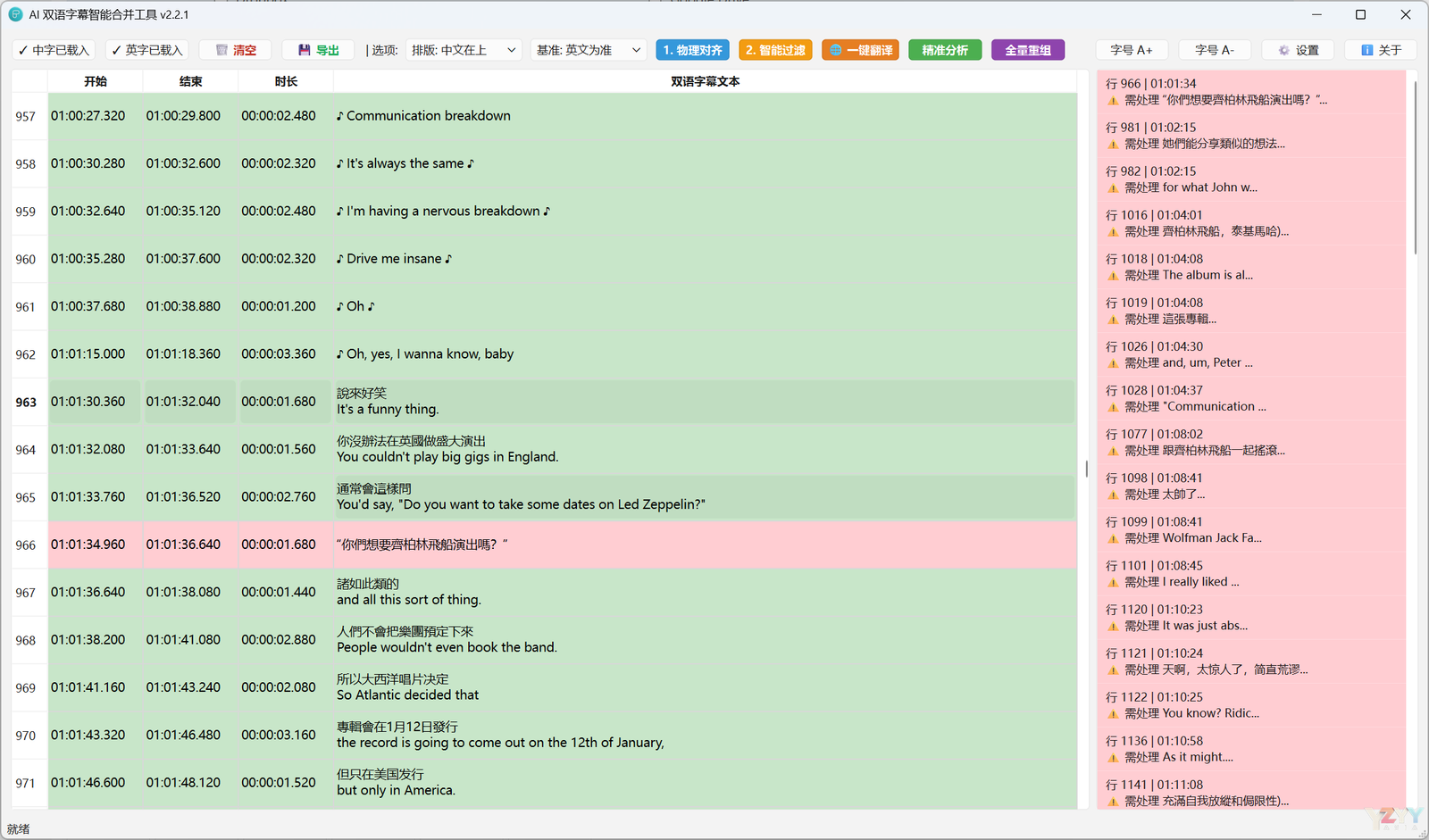This screenshot has height=840, width=1429.
Task: Click the purple 全量重组 button
Action: pyautogui.click(x=1027, y=50)
